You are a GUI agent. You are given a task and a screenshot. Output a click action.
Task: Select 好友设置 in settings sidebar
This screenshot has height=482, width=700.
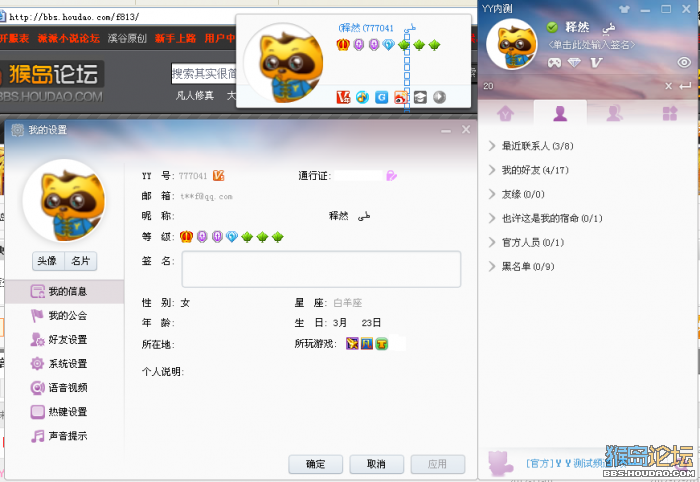pyautogui.click(x=64, y=340)
